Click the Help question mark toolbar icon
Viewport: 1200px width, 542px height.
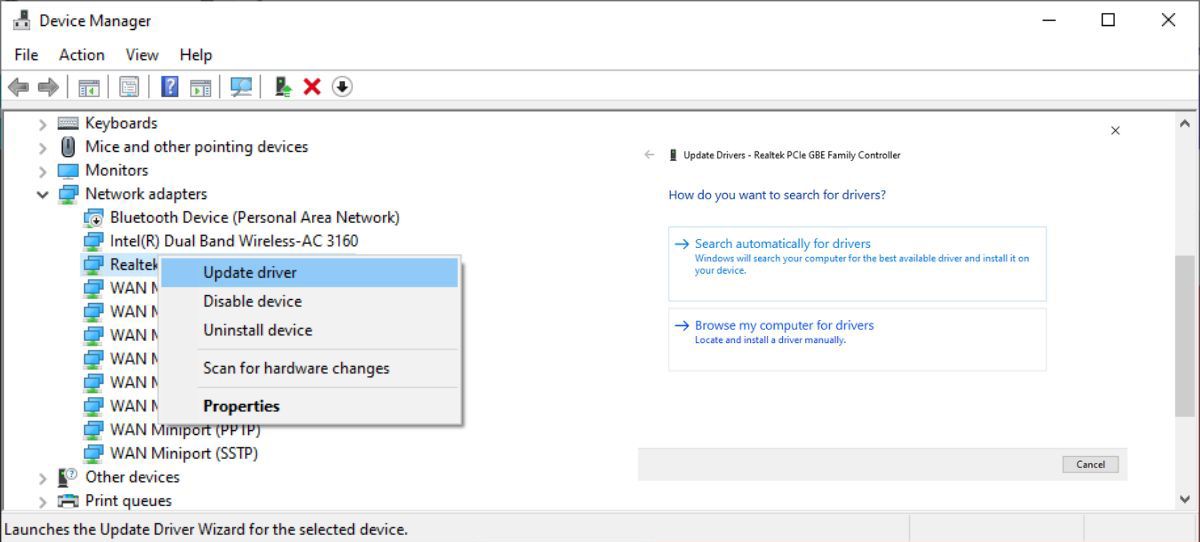pyautogui.click(x=170, y=87)
